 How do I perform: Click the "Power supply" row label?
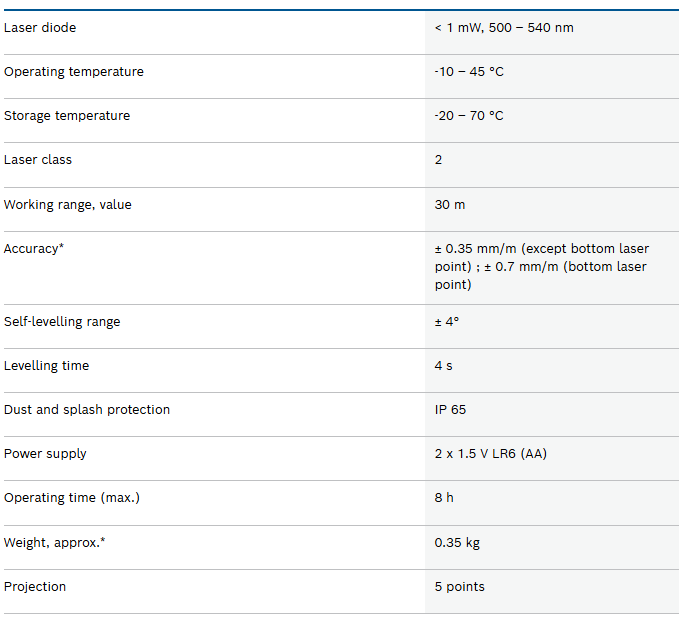(x=45, y=454)
